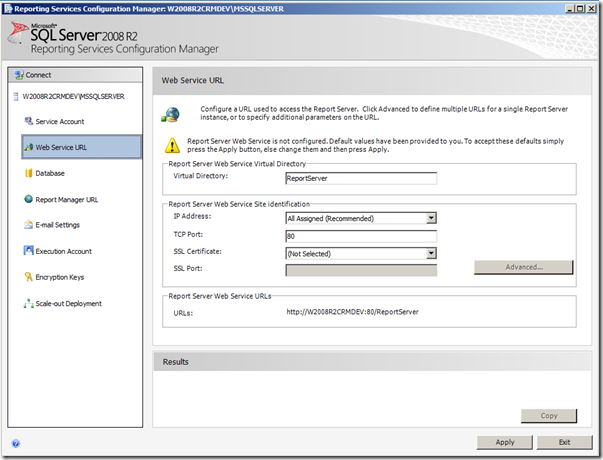Click the Copy button in Results
Screen dimensions: 603x460
pyautogui.click(x=549, y=416)
